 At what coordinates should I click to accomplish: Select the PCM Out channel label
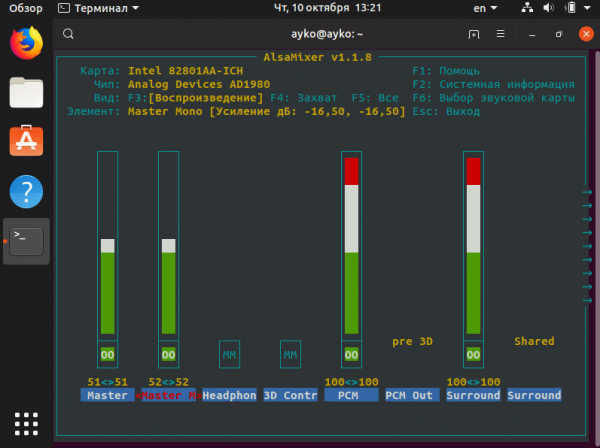(x=412, y=395)
